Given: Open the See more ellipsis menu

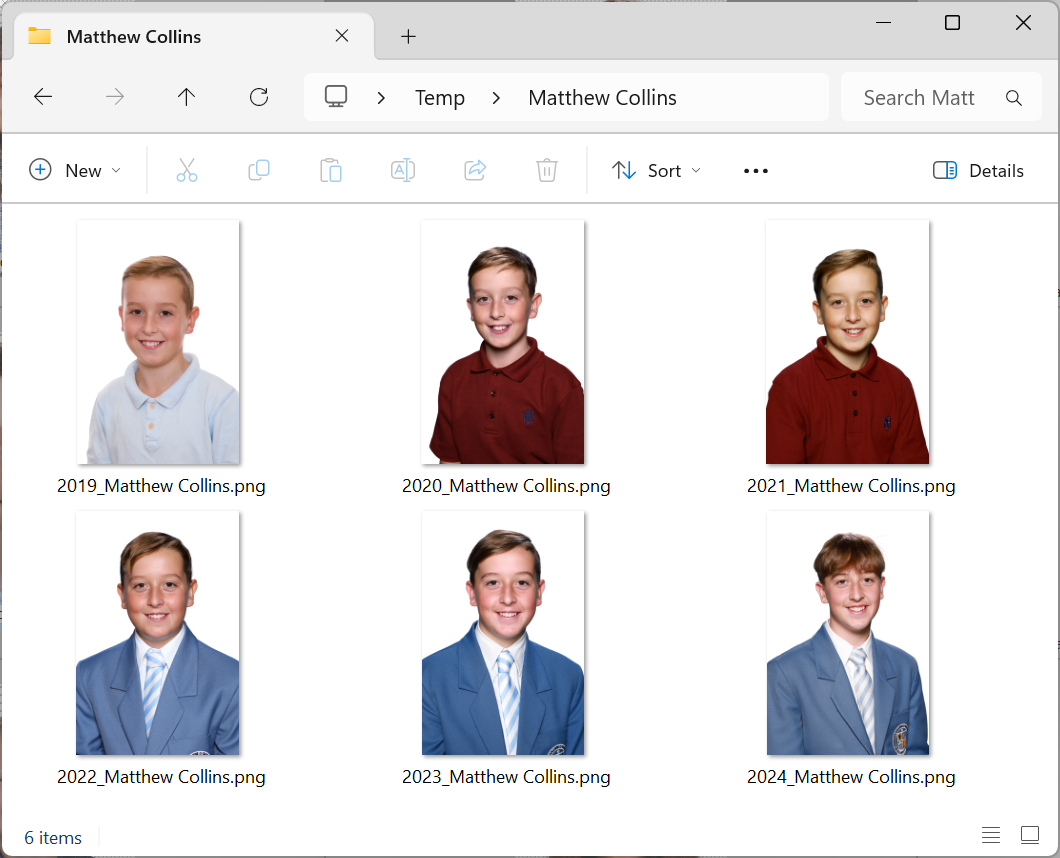Looking at the screenshot, I should pyautogui.click(x=755, y=170).
